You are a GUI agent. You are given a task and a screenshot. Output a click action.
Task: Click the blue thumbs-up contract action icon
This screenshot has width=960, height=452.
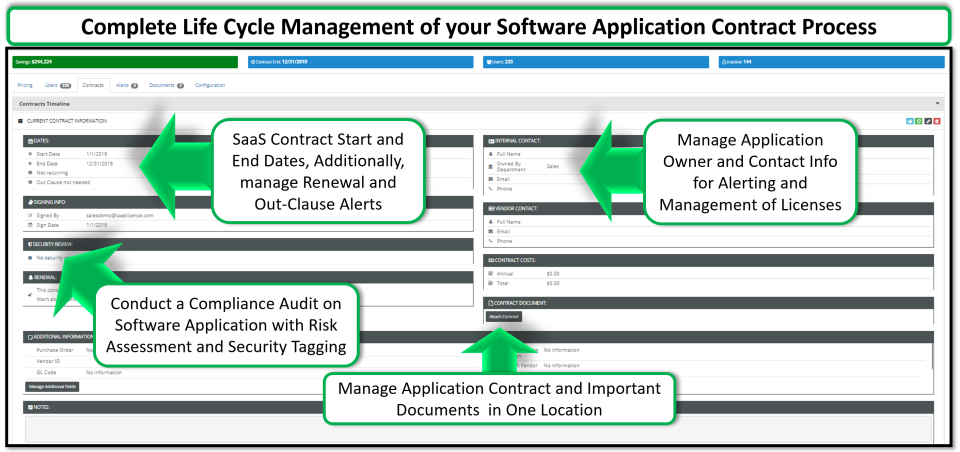pyautogui.click(x=909, y=121)
